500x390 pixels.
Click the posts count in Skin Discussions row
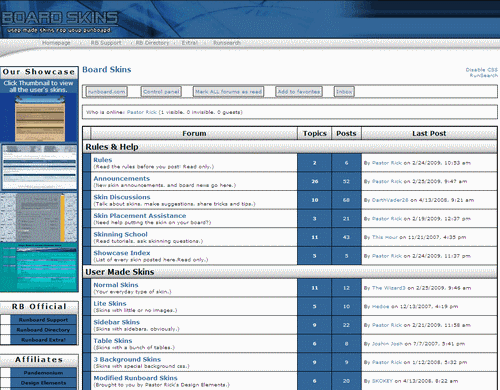[x=346, y=200]
